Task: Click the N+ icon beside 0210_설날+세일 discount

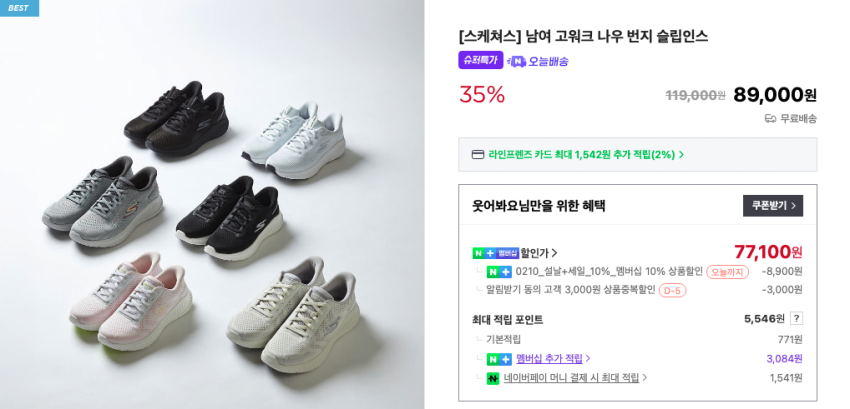Action: pyautogui.click(x=498, y=272)
